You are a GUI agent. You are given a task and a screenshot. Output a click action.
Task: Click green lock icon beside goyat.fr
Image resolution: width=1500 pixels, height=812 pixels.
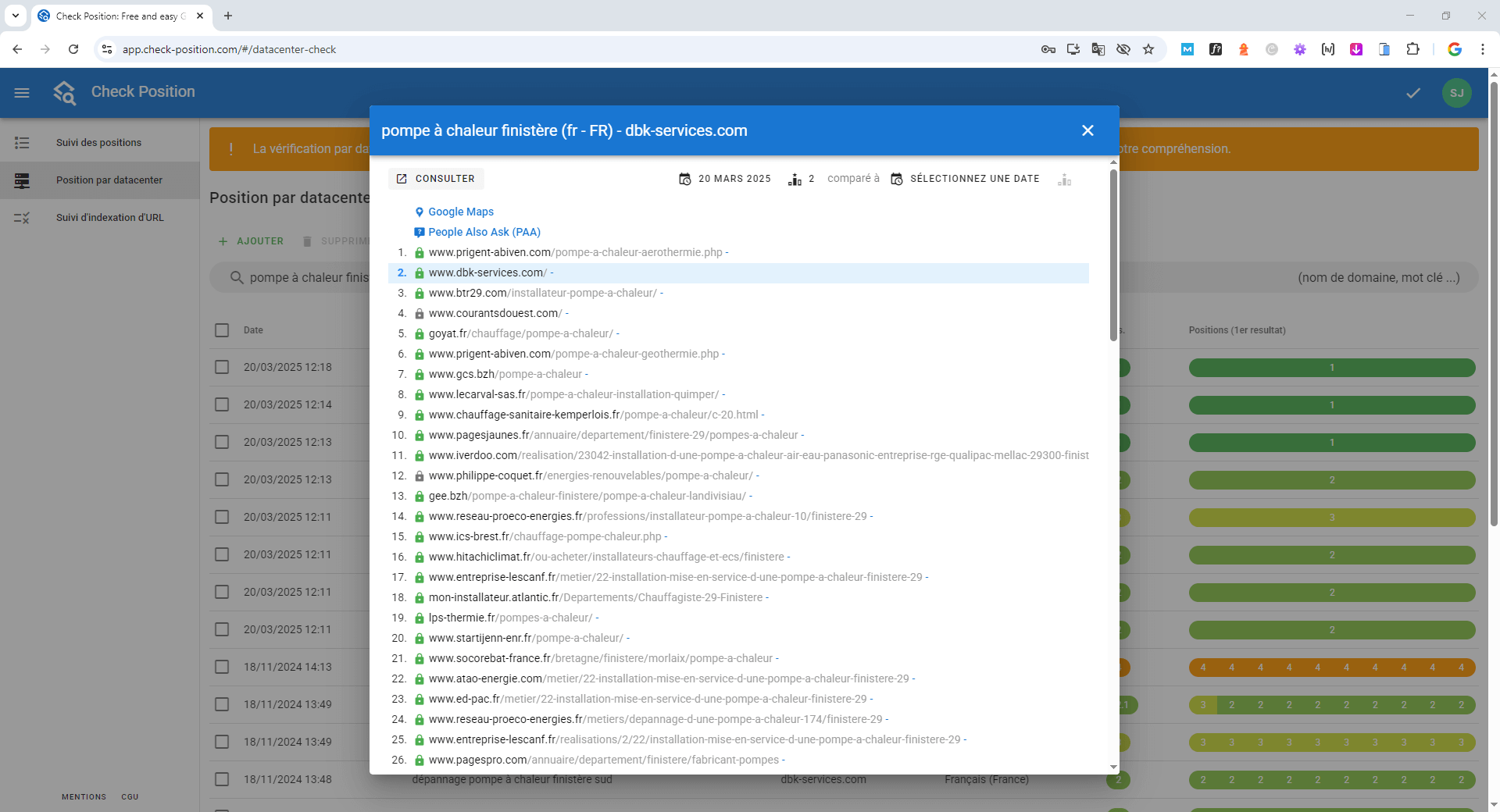(x=420, y=333)
